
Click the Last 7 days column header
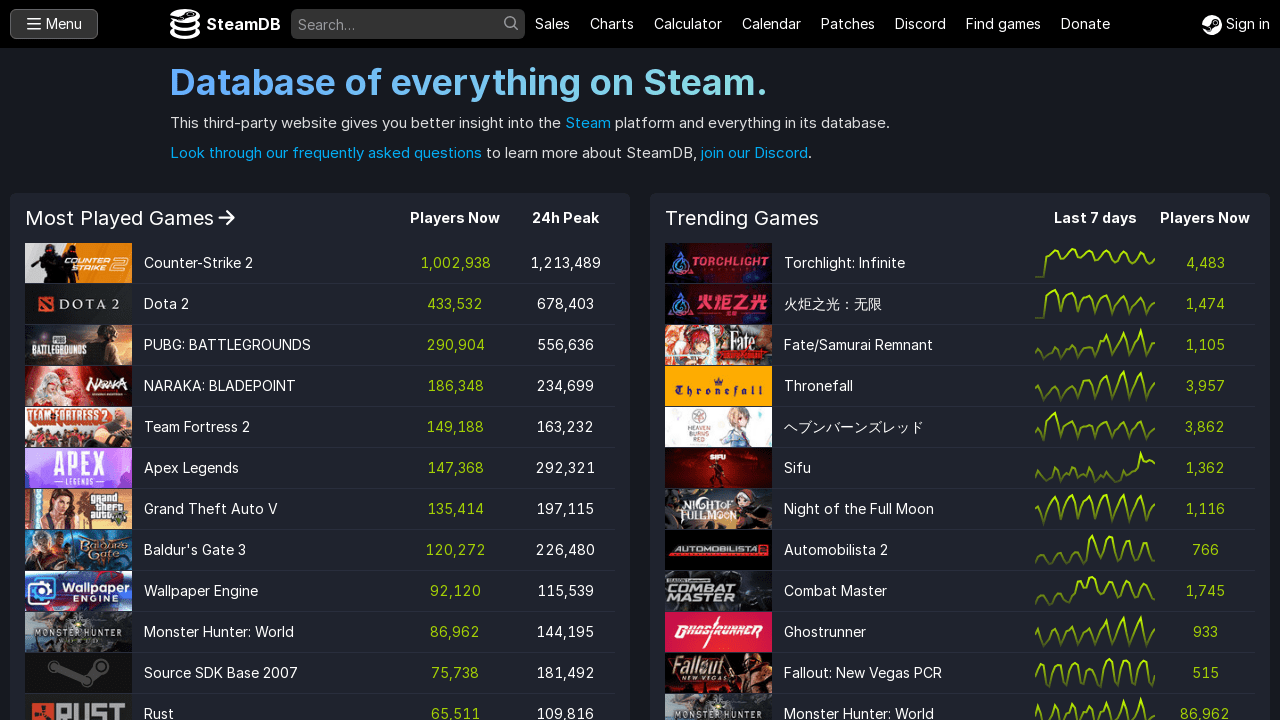pyautogui.click(x=1095, y=218)
